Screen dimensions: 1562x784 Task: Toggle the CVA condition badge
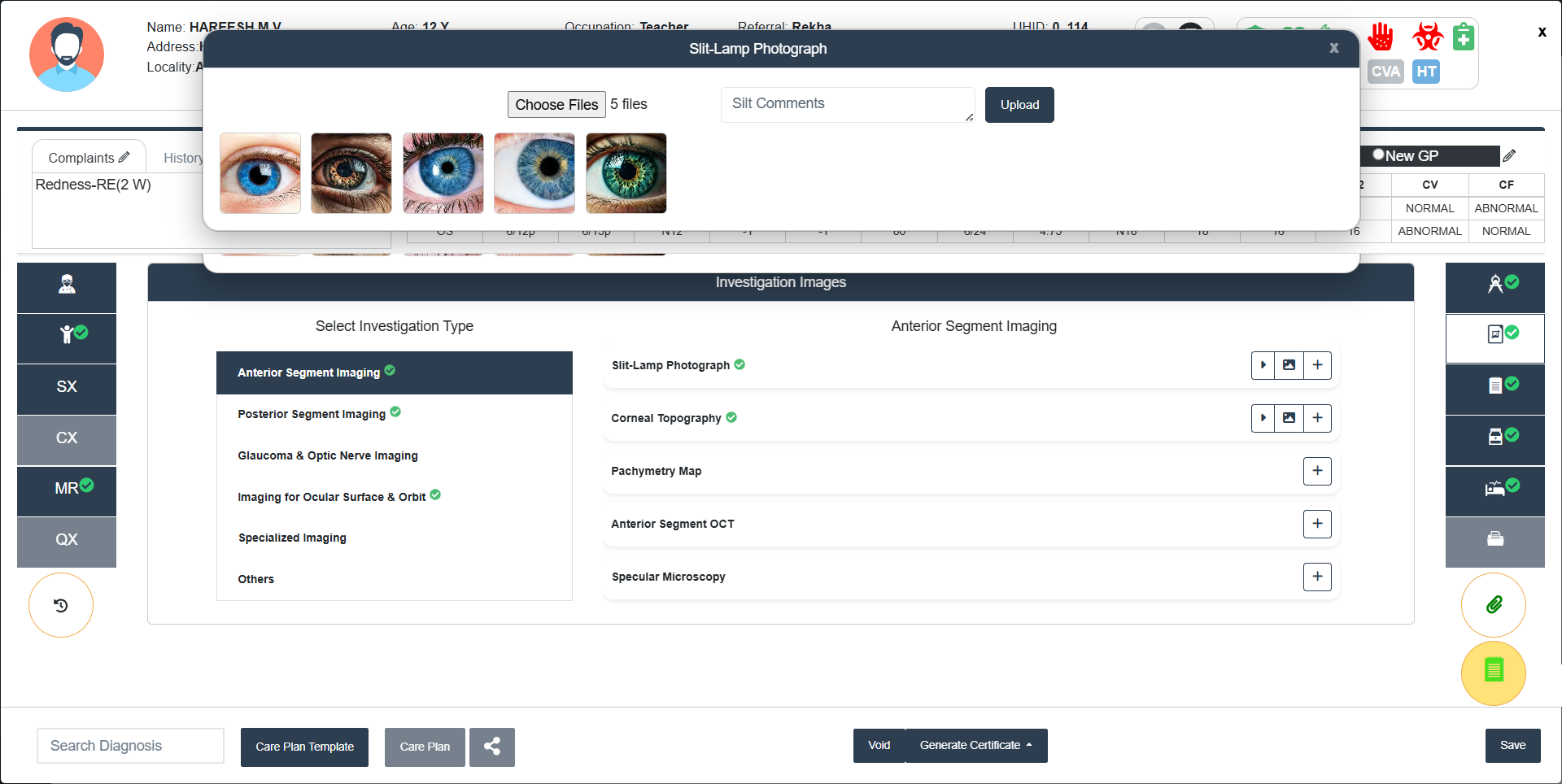(1385, 72)
